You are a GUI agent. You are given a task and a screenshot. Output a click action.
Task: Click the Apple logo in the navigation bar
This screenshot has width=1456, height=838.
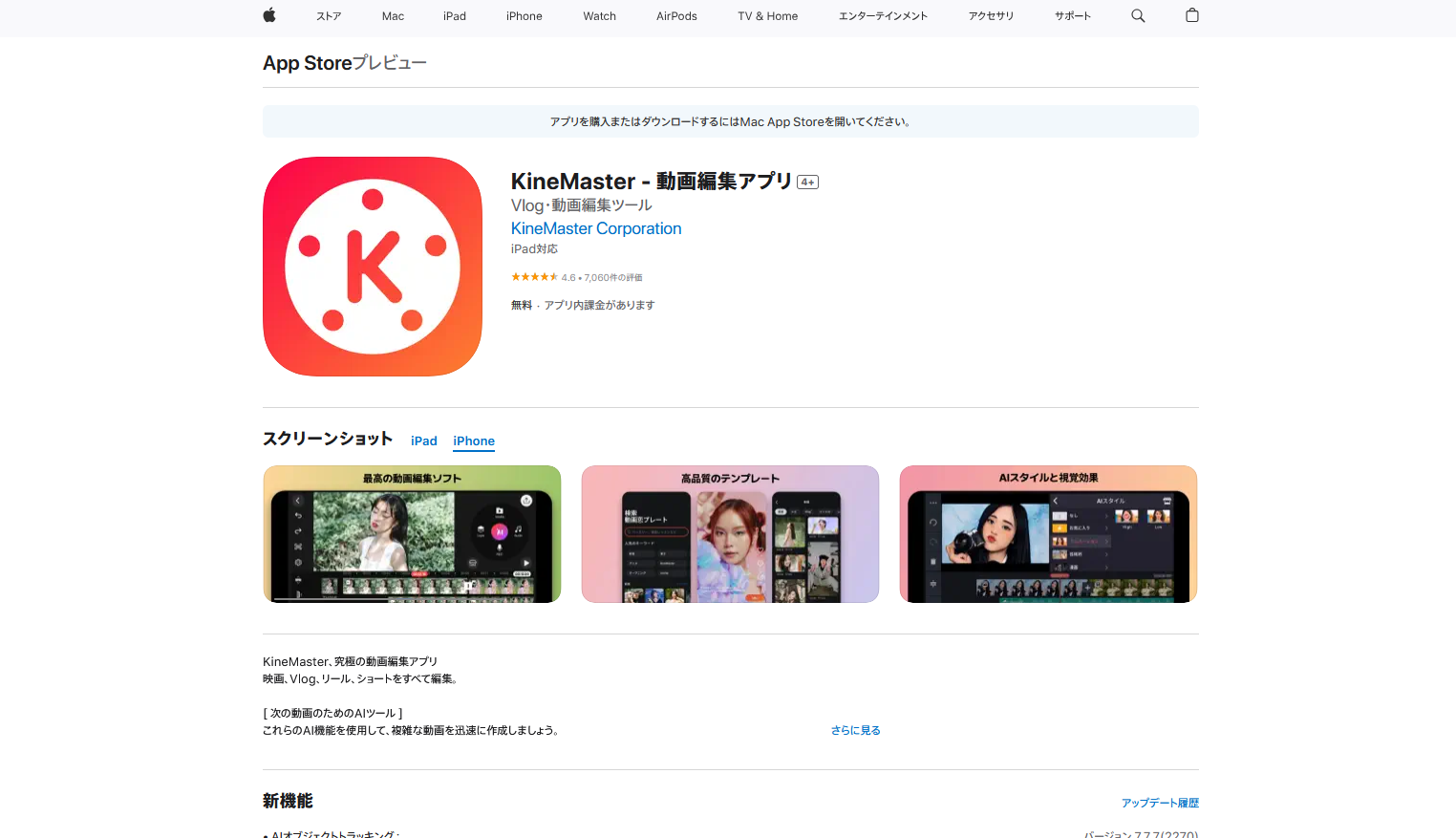pos(268,15)
